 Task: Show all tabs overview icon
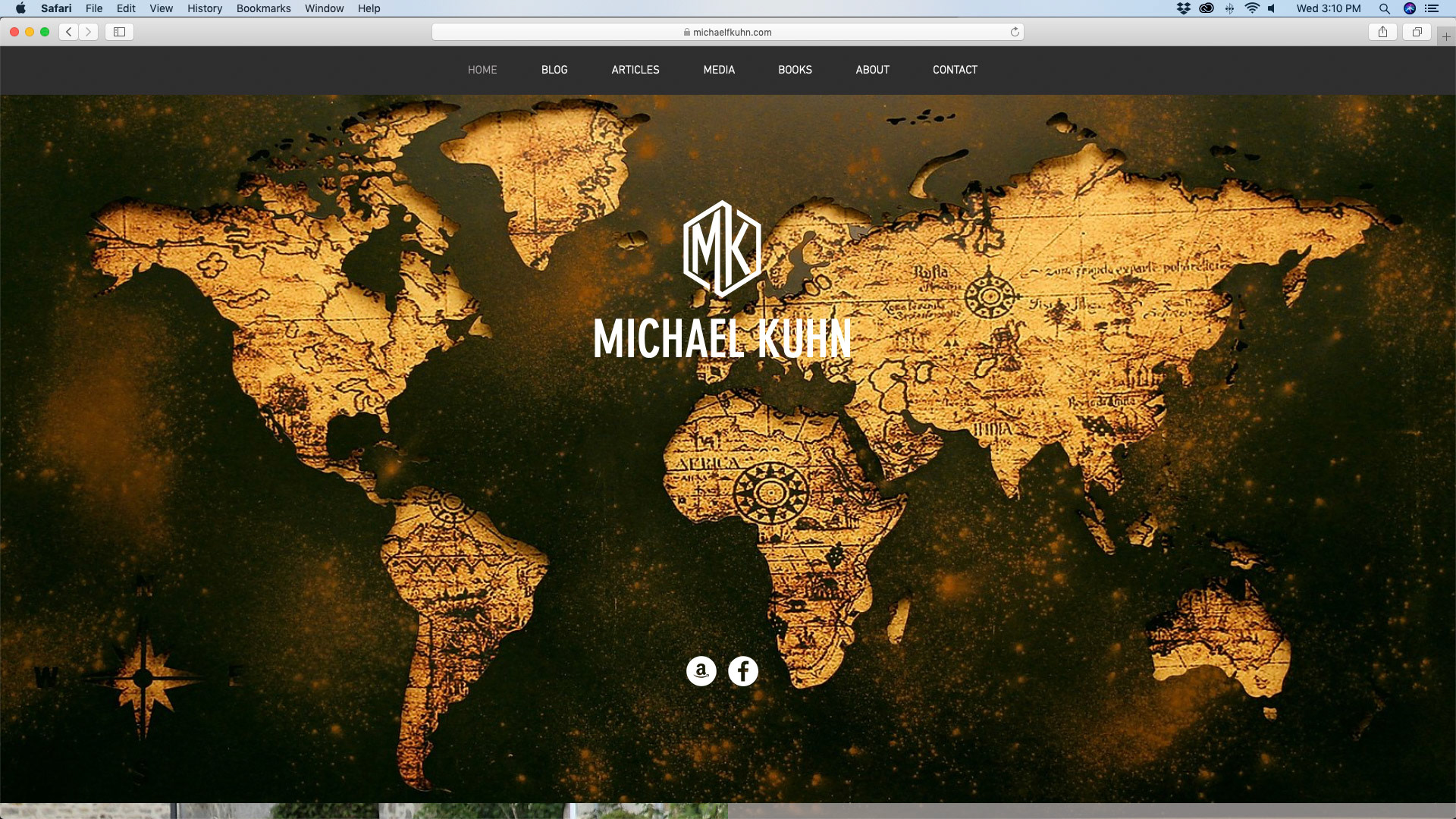point(1416,32)
